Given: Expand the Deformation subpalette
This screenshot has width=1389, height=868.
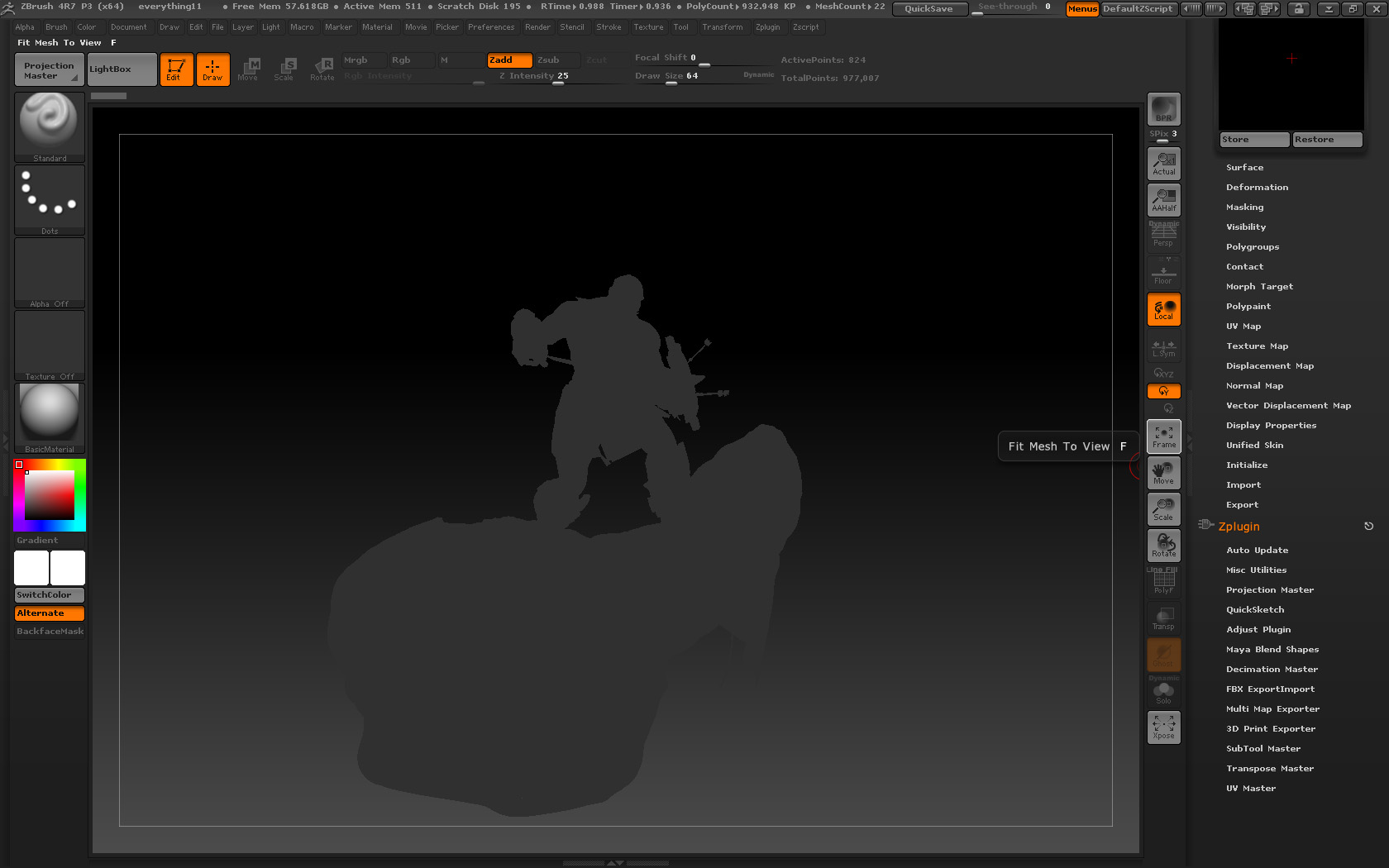Looking at the screenshot, I should point(1257,187).
